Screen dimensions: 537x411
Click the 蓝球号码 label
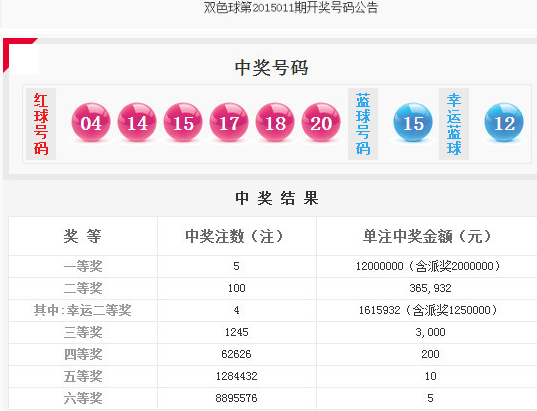pos(363,124)
